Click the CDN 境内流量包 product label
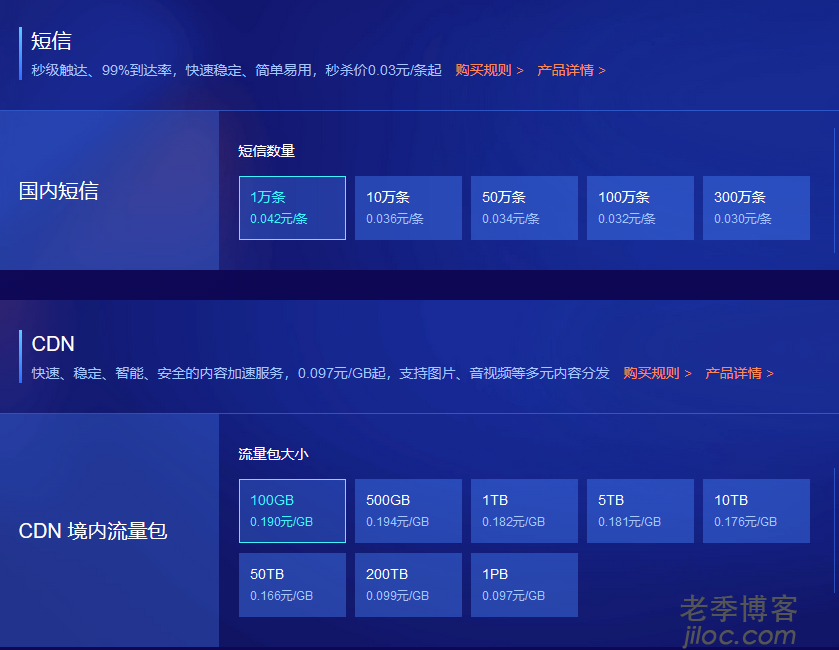This screenshot has width=839, height=650. click(x=93, y=531)
